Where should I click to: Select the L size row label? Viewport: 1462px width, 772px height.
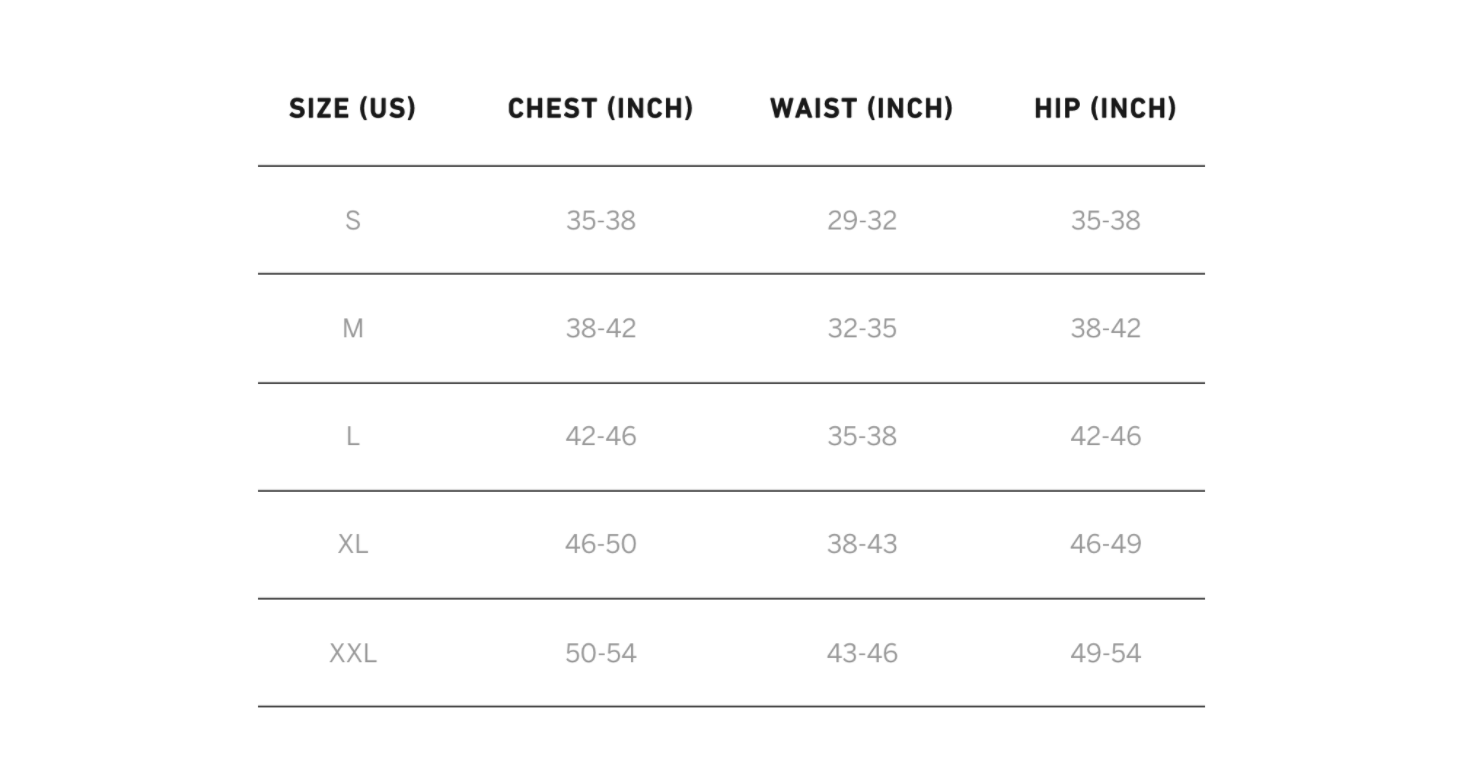352,436
